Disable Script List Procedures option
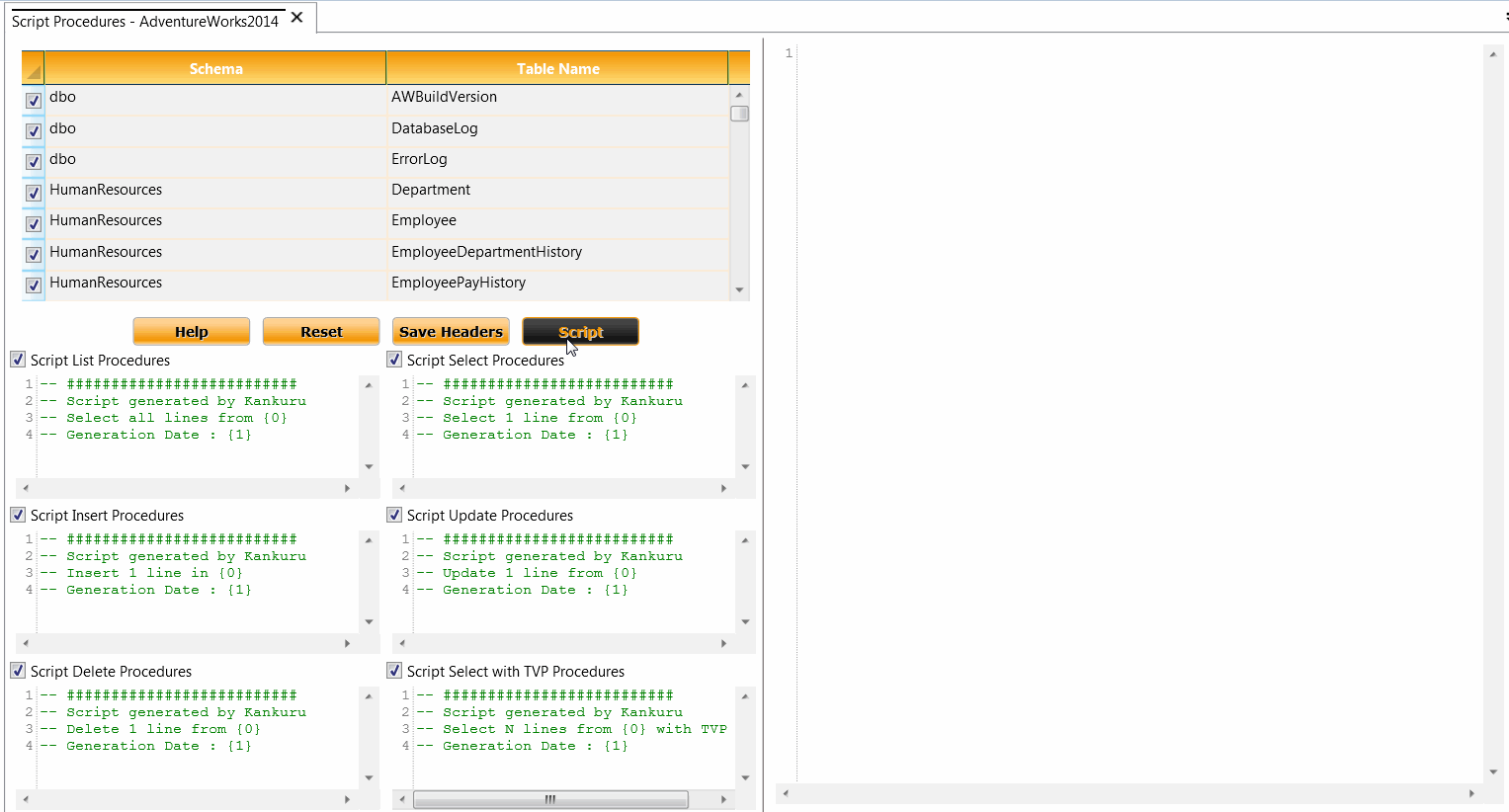1509x812 pixels. (x=18, y=360)
